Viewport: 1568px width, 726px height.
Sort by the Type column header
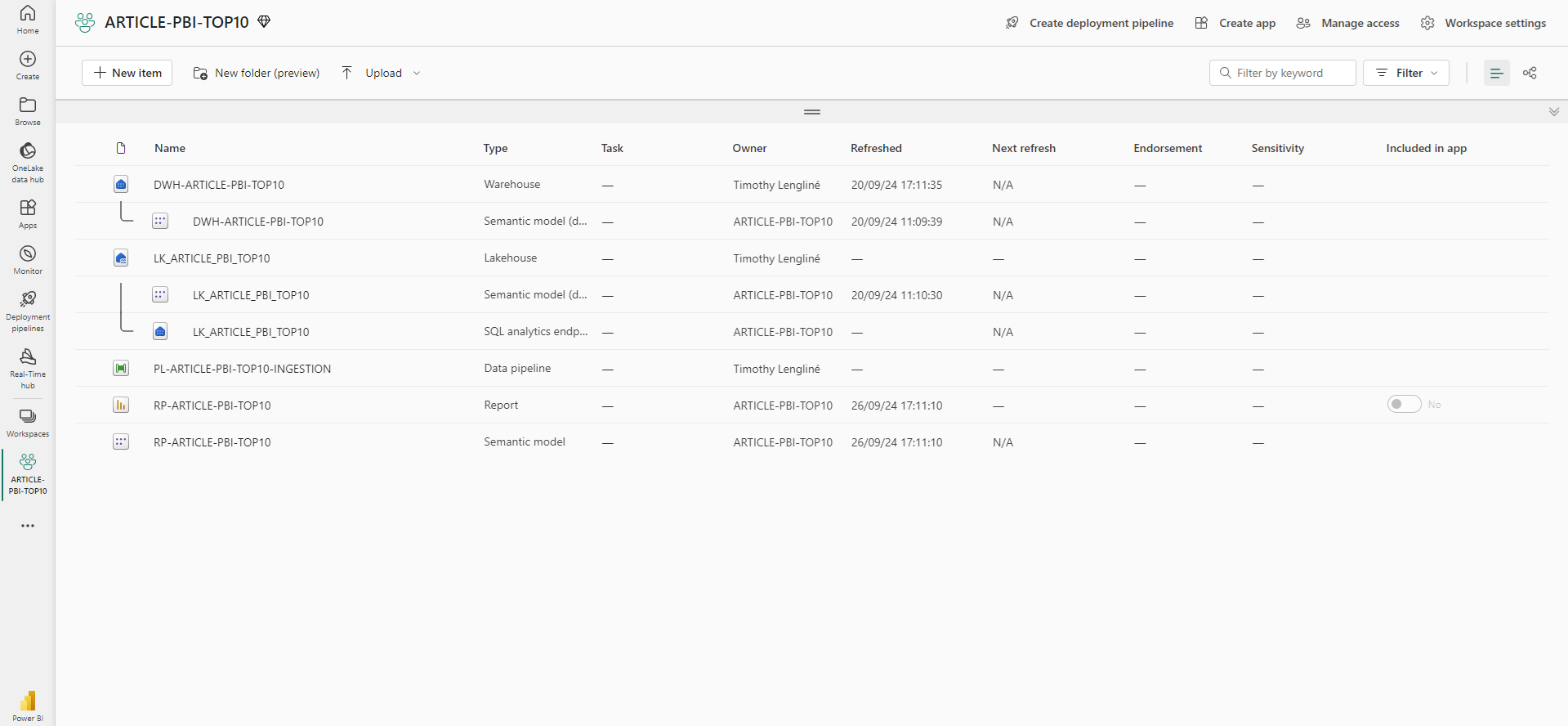(x=495, y=148)
